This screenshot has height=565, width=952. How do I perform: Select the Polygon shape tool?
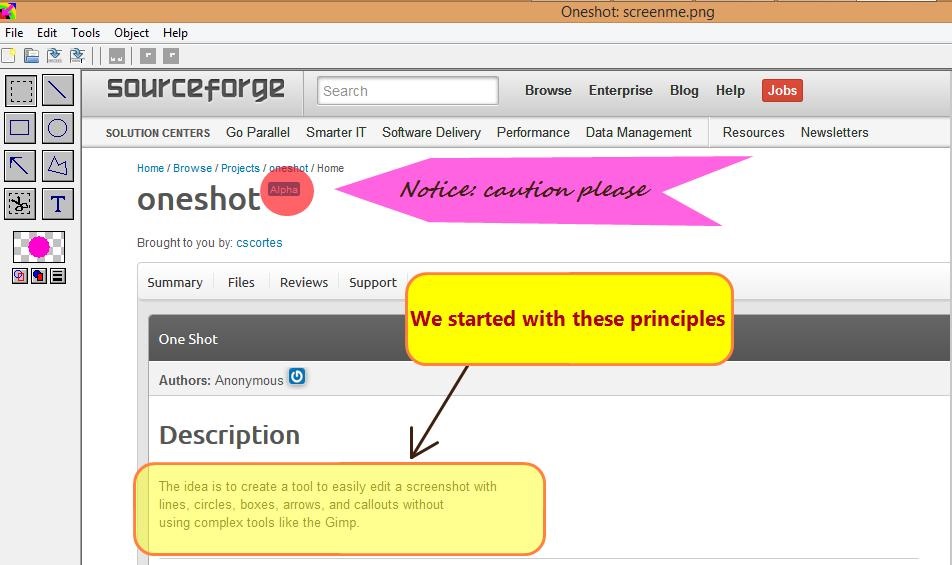58,166
